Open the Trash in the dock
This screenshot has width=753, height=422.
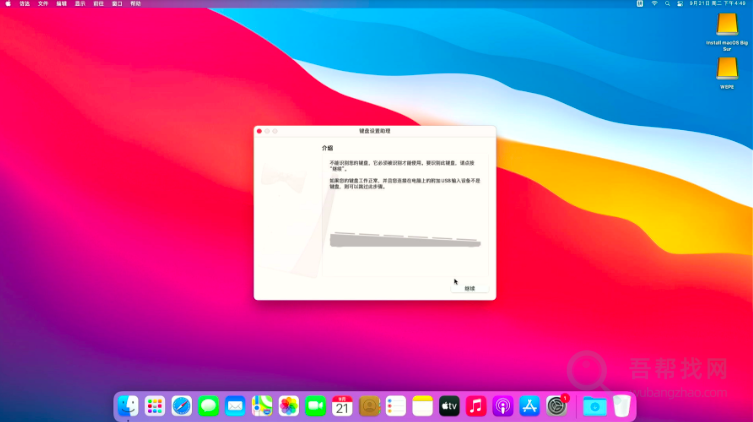pos(621,406)
